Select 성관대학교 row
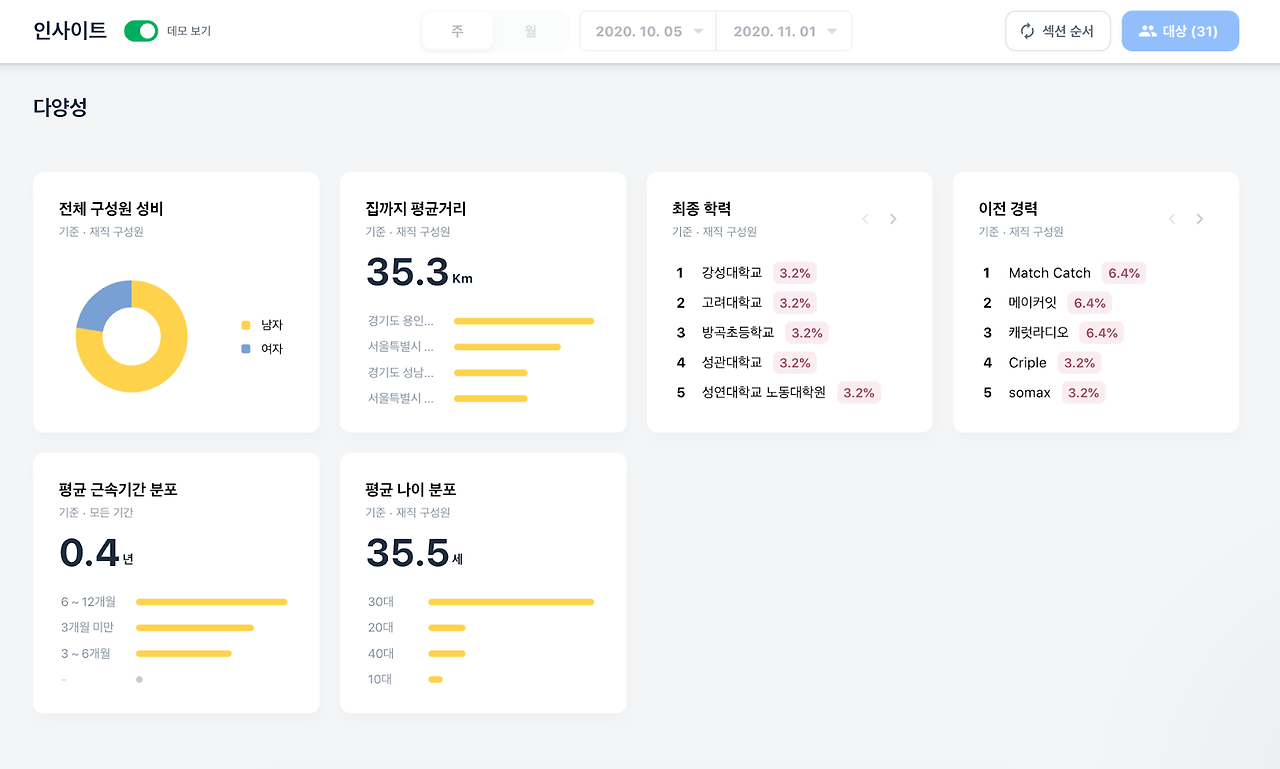The width and height of the screenshot is (1280, 769). coord(746,363)
